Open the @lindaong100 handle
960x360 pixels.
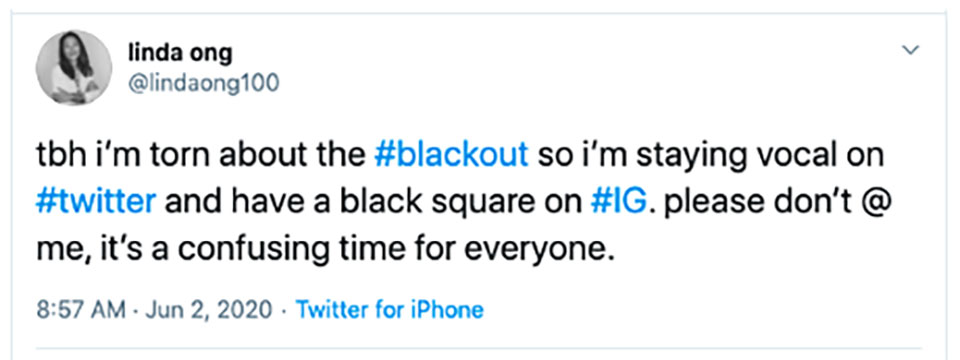pos(203,83)
